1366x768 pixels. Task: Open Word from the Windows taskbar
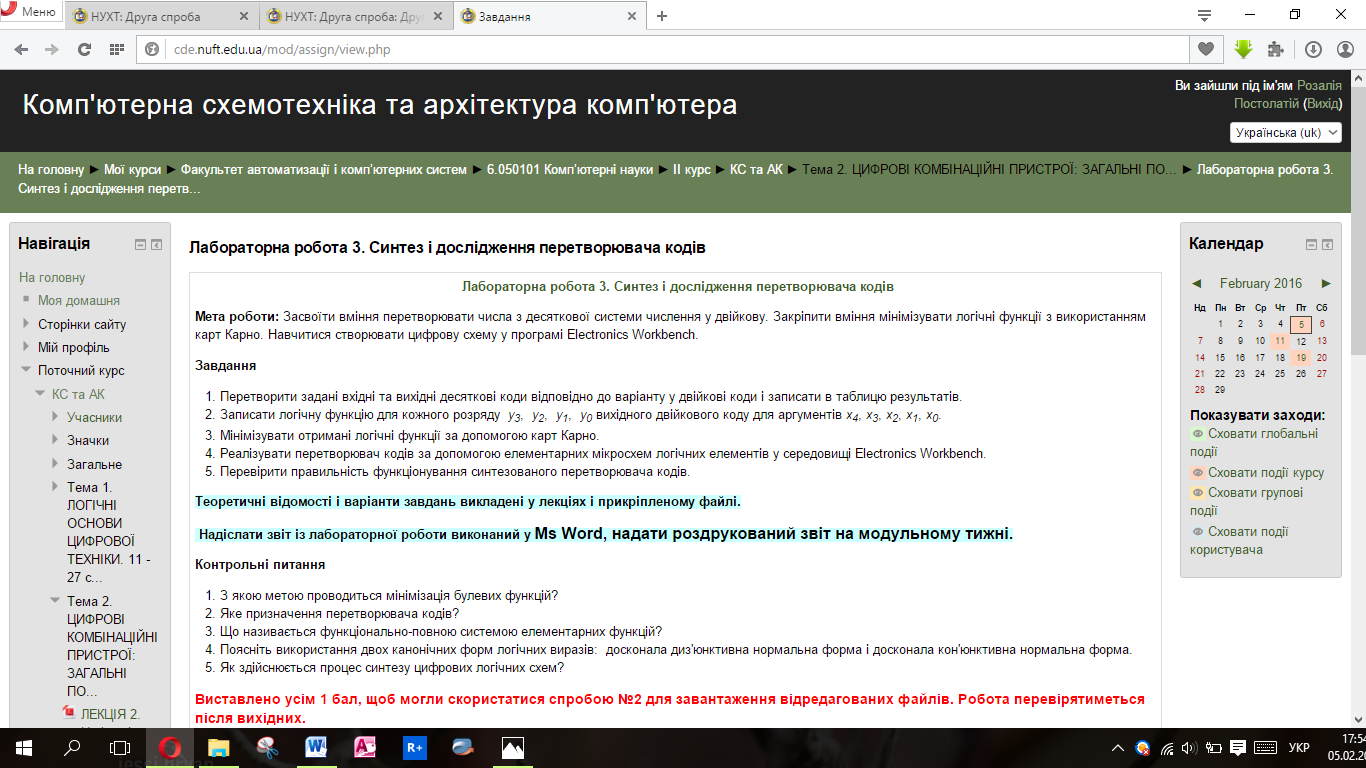(317, 747)
